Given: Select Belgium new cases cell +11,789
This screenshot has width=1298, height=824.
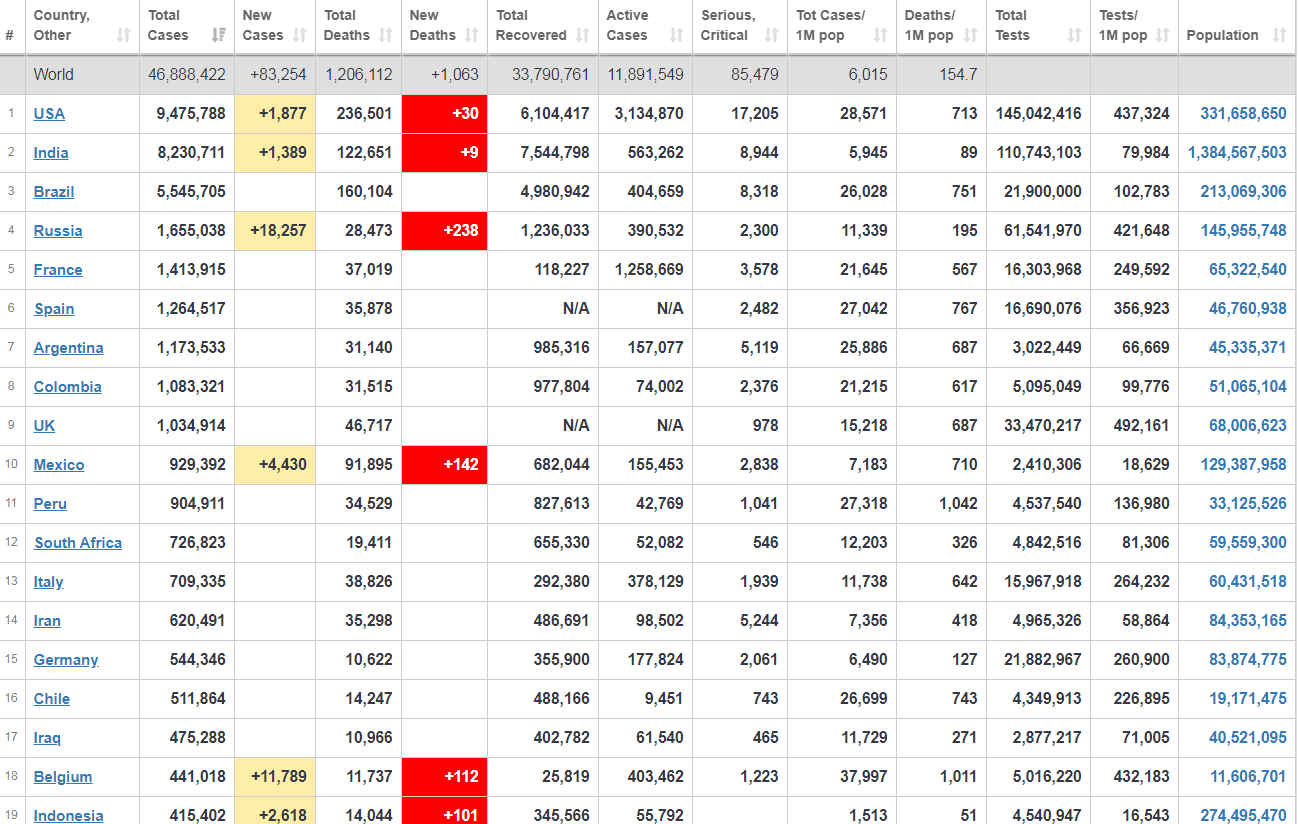Looking at the screenshot, I should click(x=275, y=777).
